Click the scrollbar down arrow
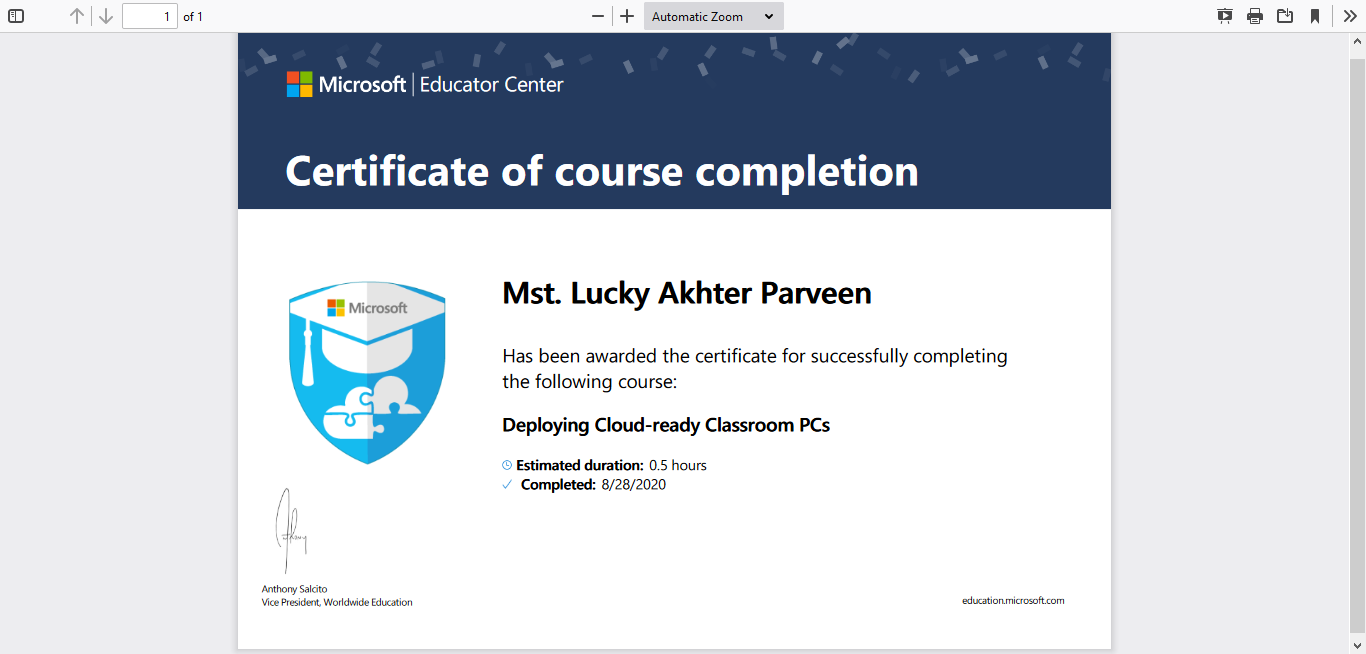 [x=1358, y=646]
